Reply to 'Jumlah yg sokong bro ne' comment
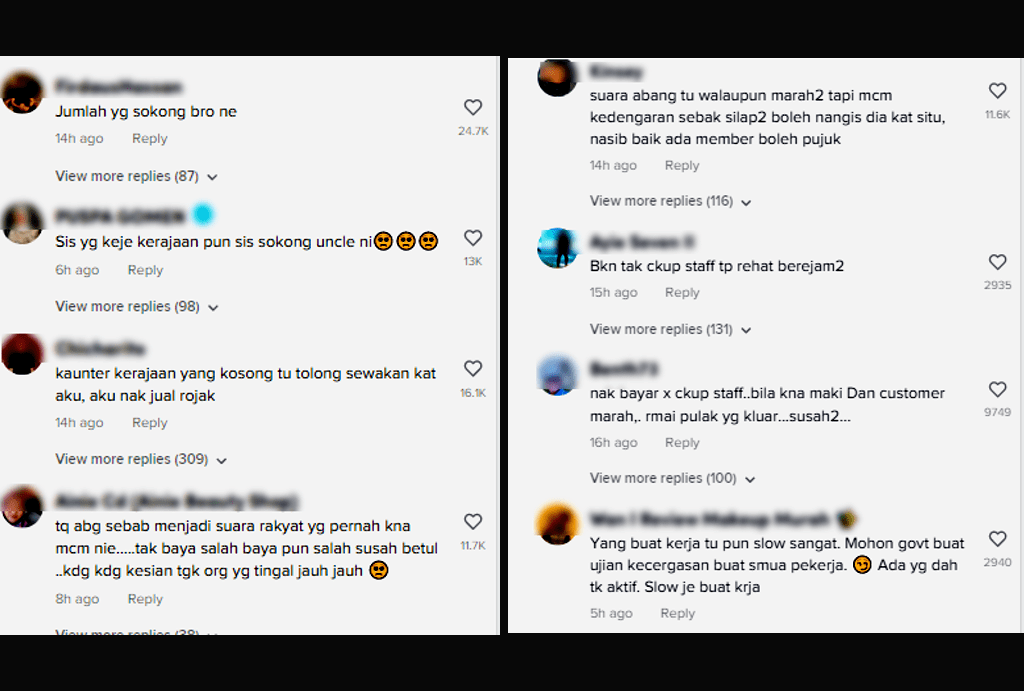Image resolution: width=1024 pixels, height=691 pixels. [x=150, y=138]
